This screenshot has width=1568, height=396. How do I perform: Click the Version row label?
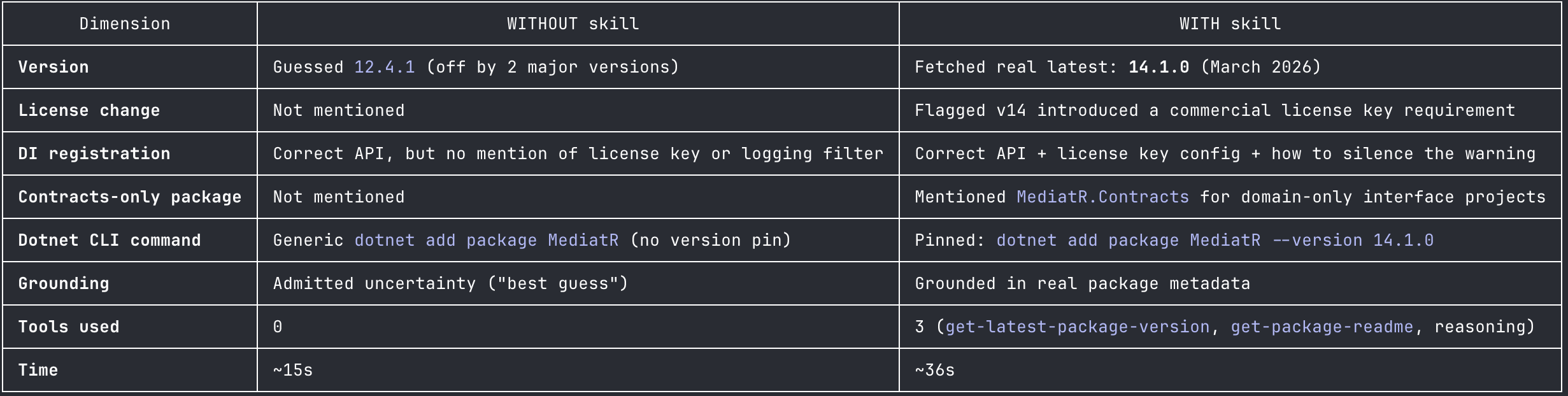point(53,67)
